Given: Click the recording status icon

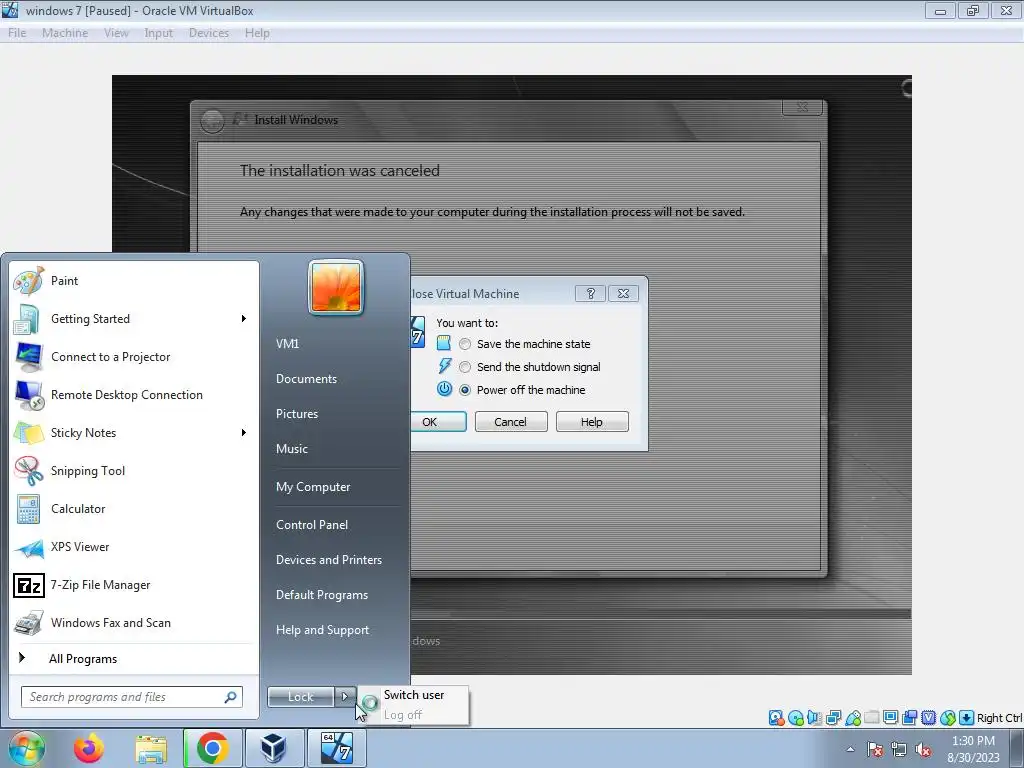Looking at the screenshot, I should (x=909, y=718).
